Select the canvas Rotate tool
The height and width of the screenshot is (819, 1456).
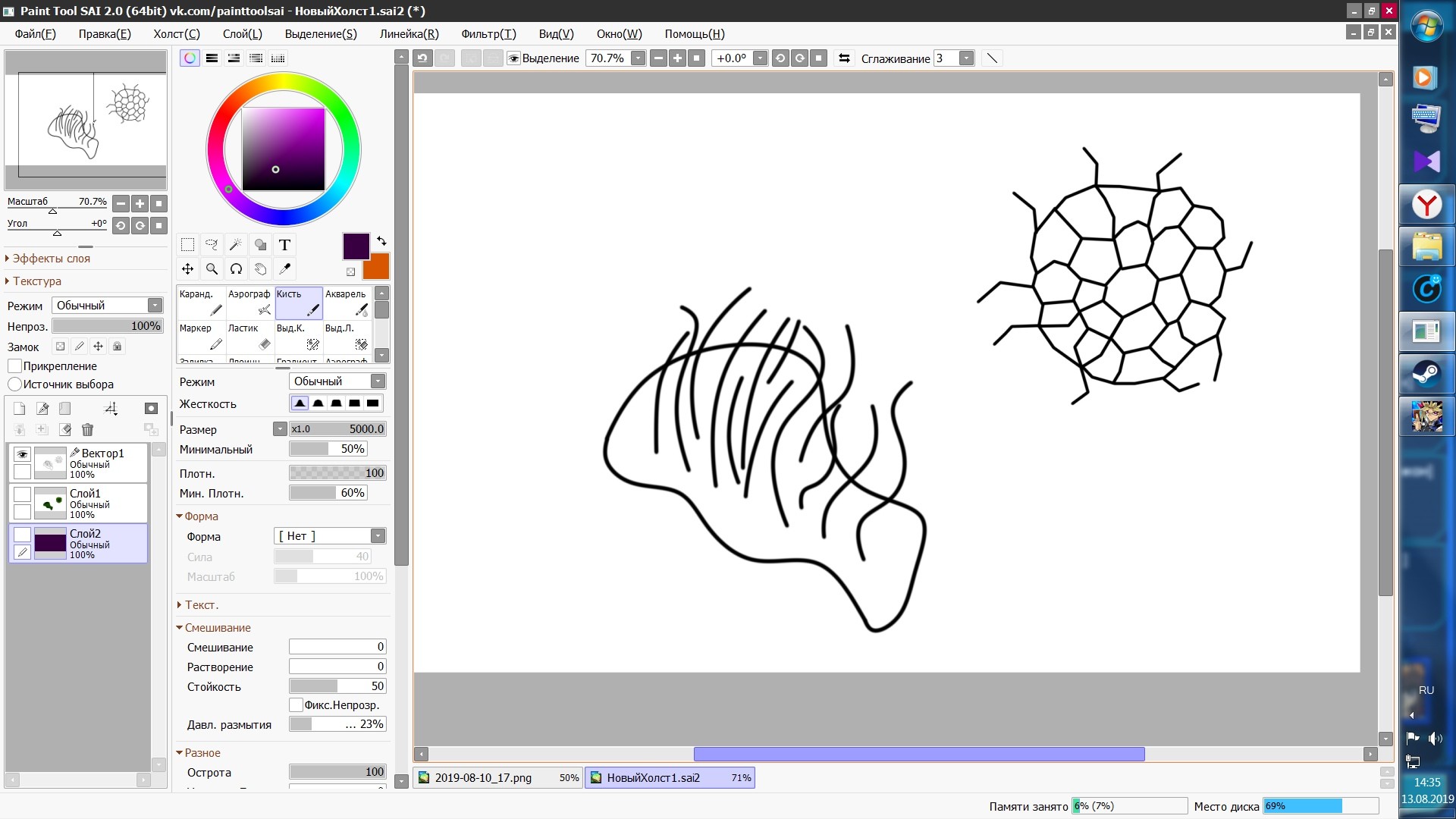point(236,268)
